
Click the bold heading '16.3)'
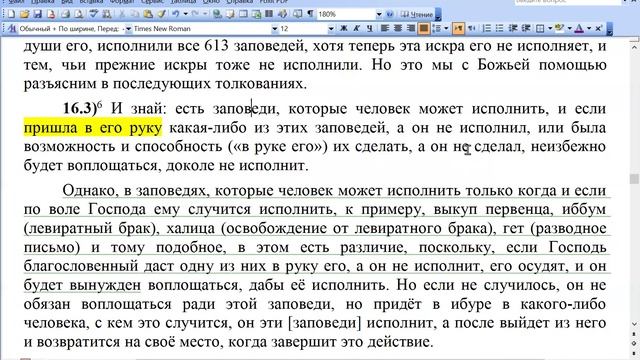click(80, 109)
